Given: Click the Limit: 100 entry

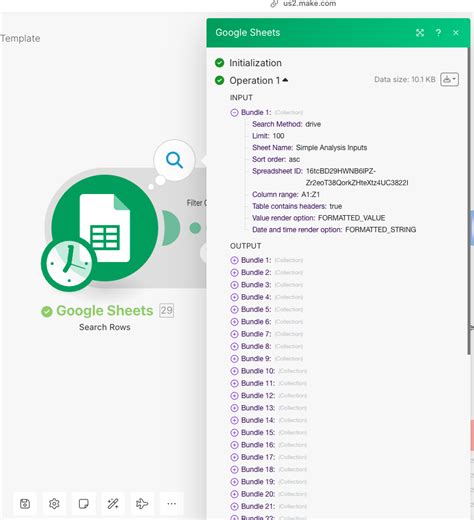Looking at the screenshot, I should (x=268, y=136).
